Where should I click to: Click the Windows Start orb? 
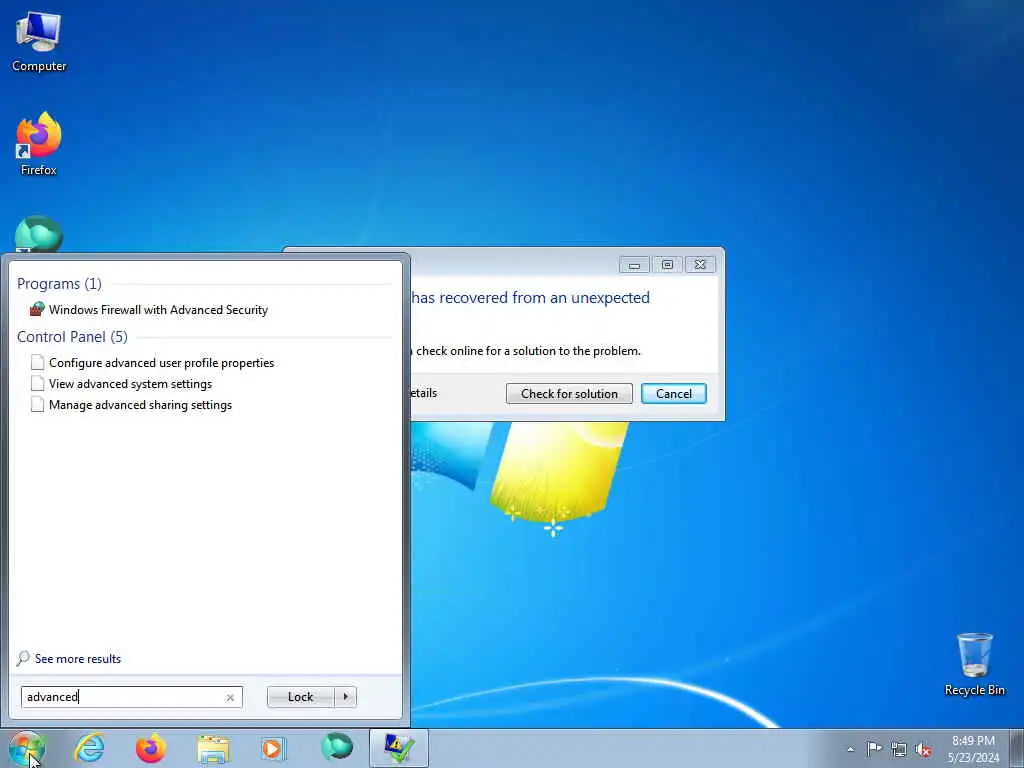tap(27, 748)
